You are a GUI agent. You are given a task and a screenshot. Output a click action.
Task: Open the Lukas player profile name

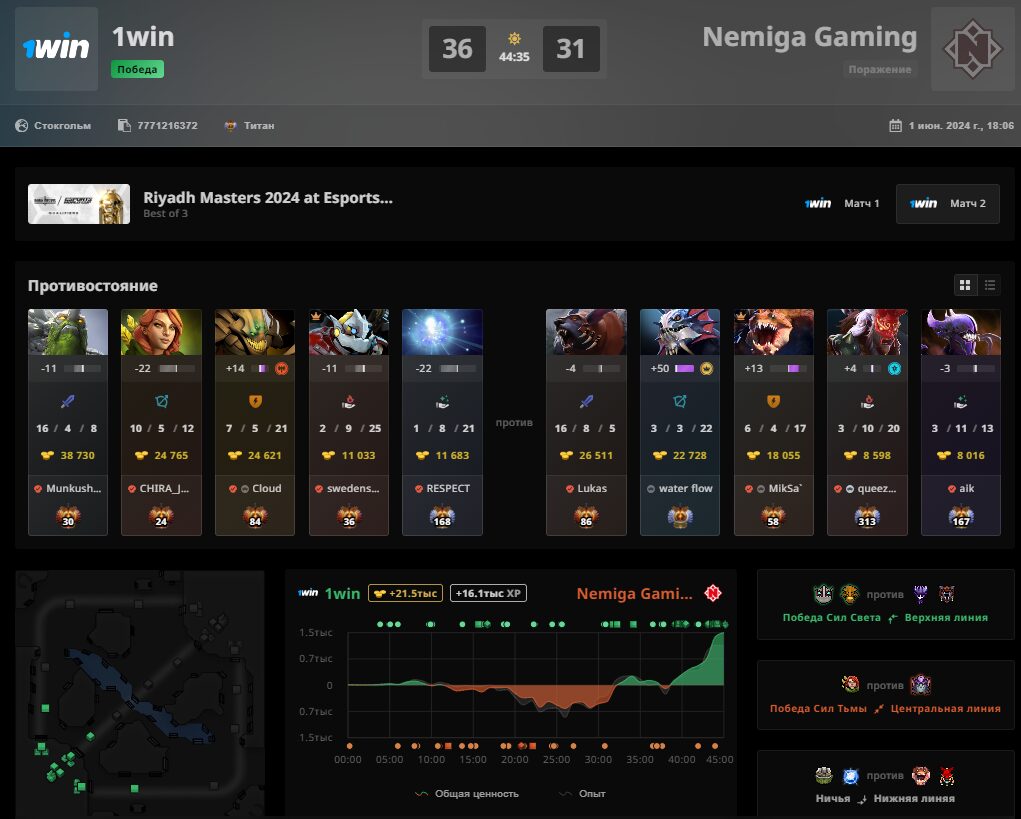pyautogui.click(x=591, y=488)
